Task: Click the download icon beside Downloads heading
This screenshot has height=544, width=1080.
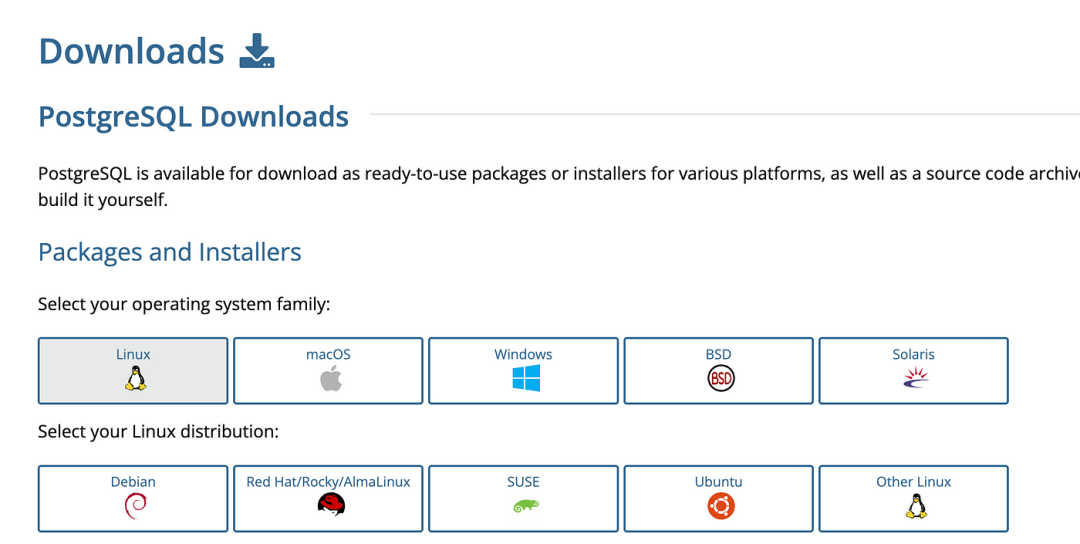Action: (x=257, y=51)
